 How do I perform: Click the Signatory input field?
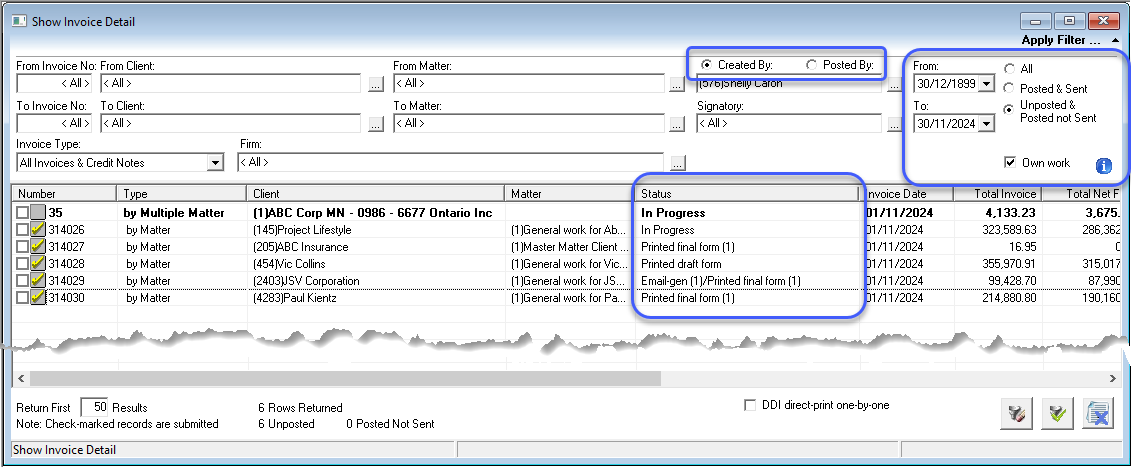(789, 123)
